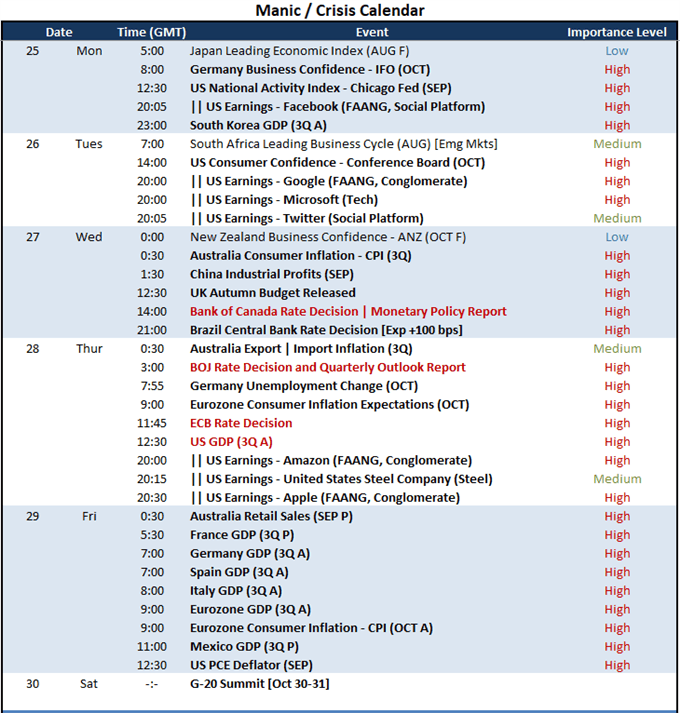Click the '20:15' time for US Steel earnings
680x713 pixels.
click(152, 480)
